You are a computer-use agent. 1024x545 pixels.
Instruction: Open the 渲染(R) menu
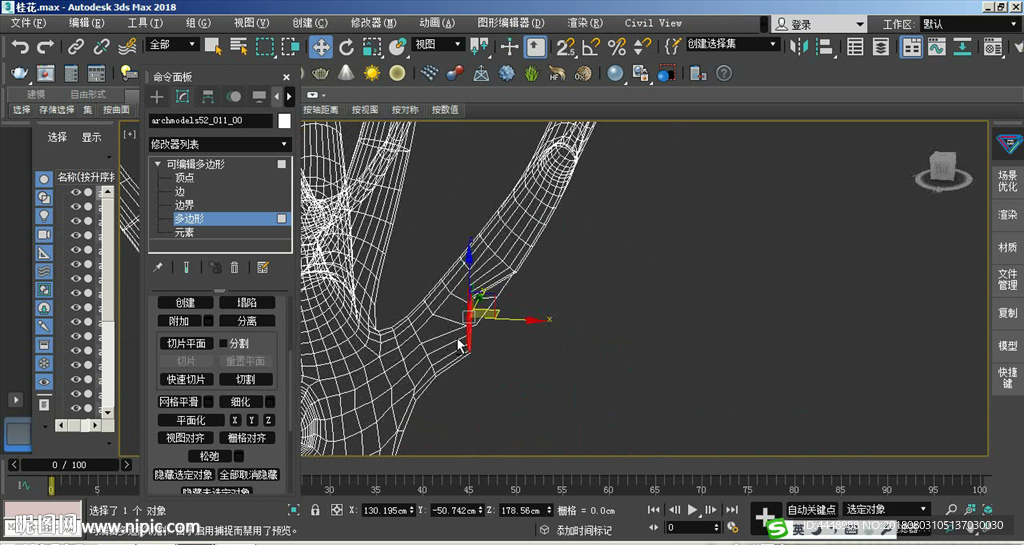coord(585,23)
